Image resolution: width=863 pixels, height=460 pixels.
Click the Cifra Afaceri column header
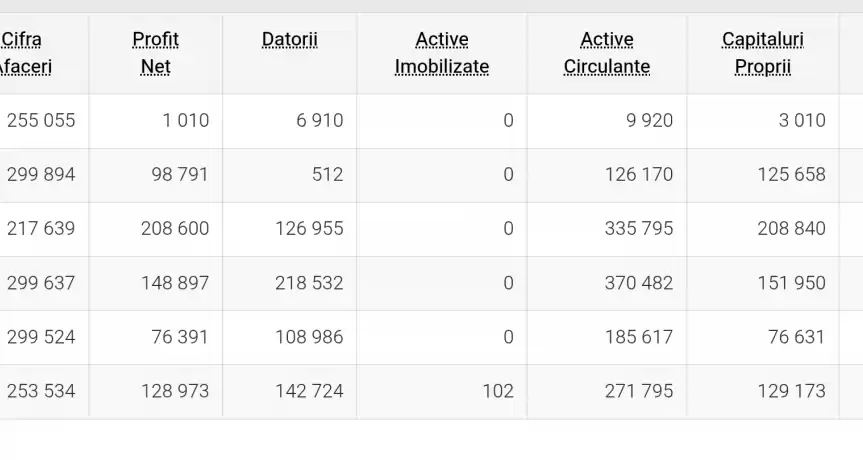point(25,53)
